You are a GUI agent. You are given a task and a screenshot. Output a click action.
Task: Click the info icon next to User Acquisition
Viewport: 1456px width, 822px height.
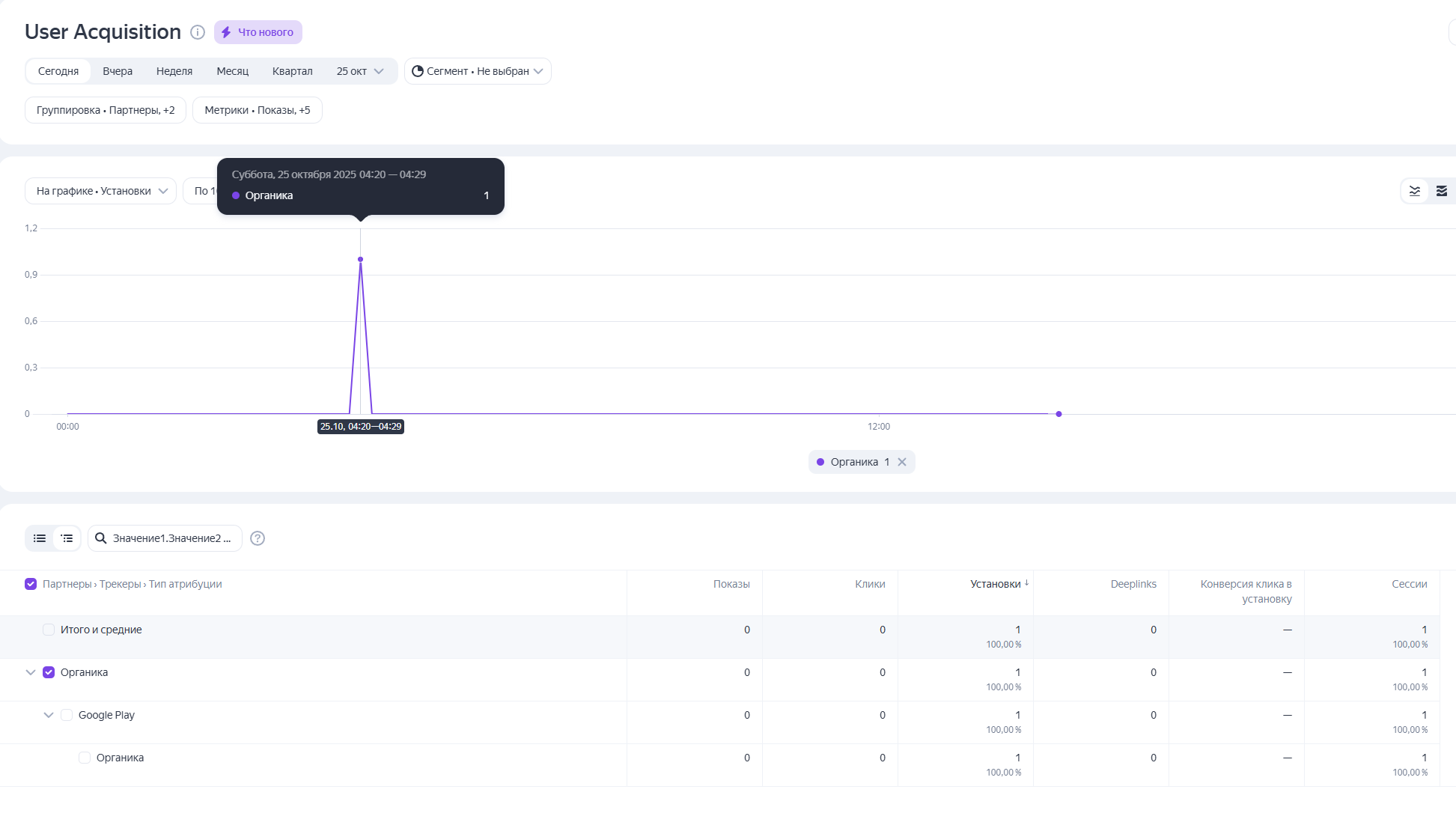(x=198, y=32)
